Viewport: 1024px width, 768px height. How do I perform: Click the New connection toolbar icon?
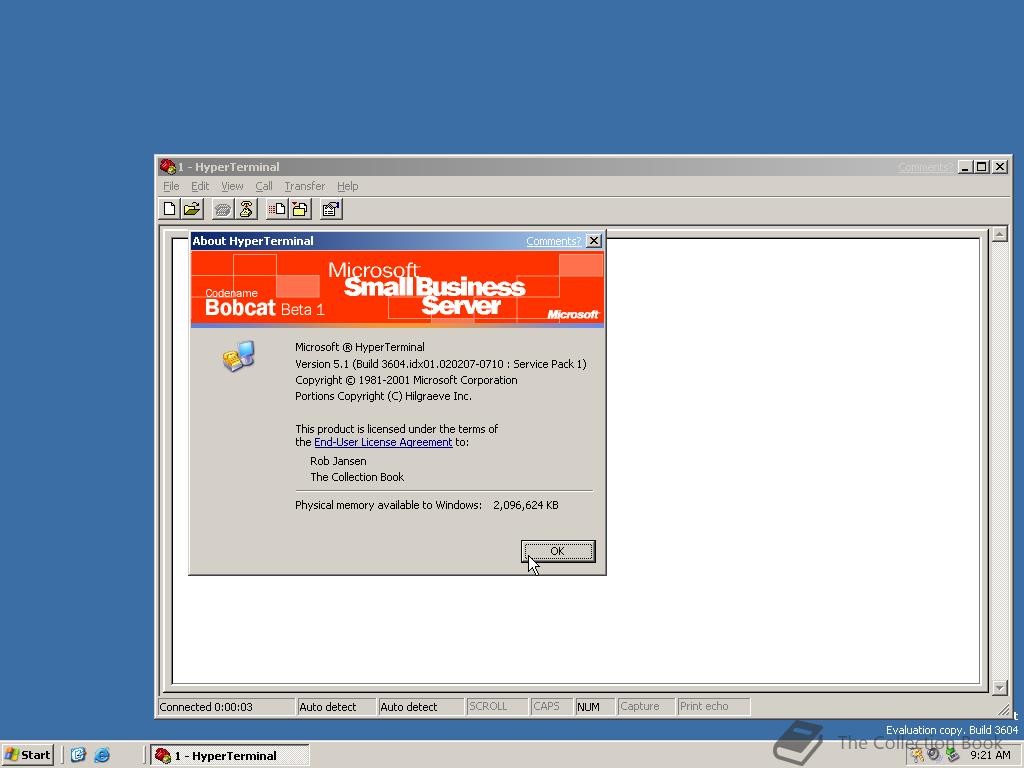pos(169,209)
